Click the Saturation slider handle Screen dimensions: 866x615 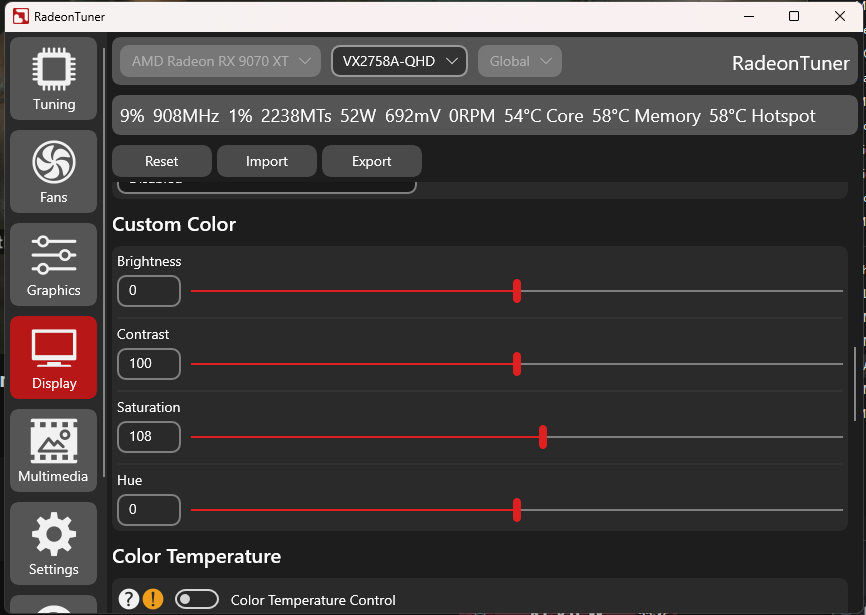pyautogui.click(x=543, y=437)
